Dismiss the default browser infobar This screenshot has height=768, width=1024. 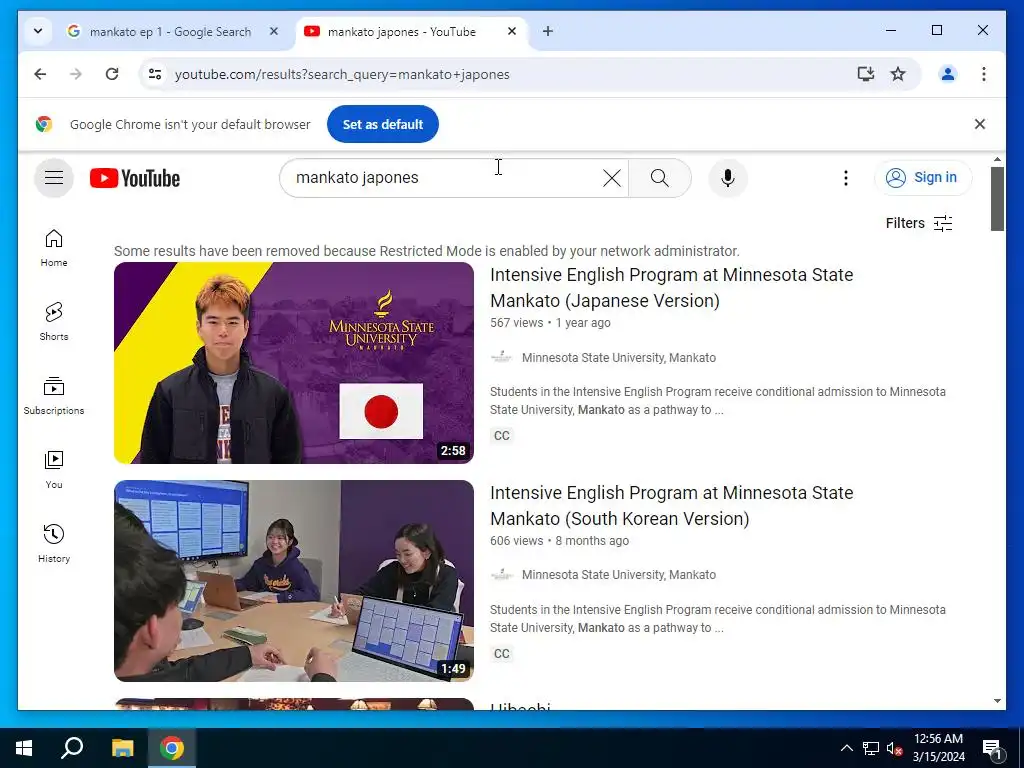[x=980, y=124]
